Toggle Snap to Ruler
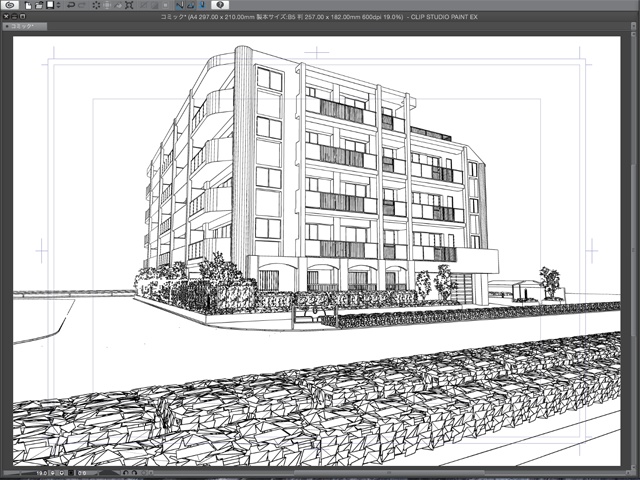Viewport: 640px width, 480px height. click(x=180, y=5)
